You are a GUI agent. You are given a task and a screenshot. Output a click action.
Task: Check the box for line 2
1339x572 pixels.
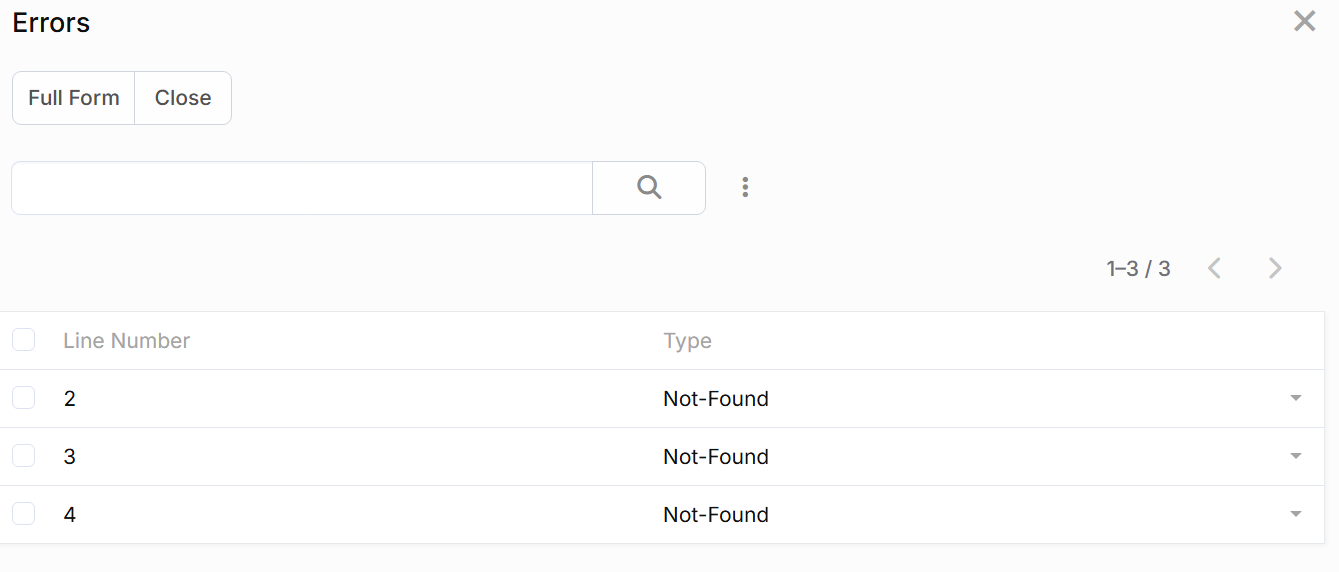(24, 399)
